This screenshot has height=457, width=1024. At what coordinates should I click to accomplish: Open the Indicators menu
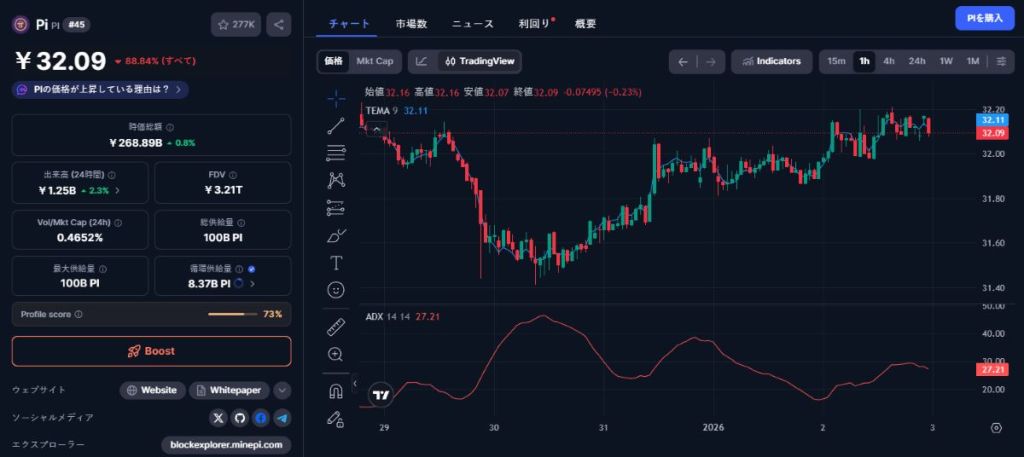(772, 61)
